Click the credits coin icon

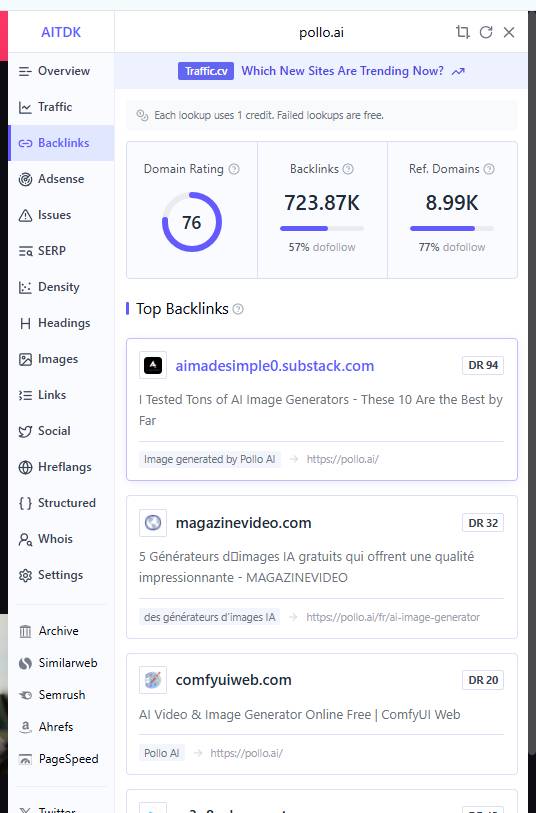(x=142, y=115)
